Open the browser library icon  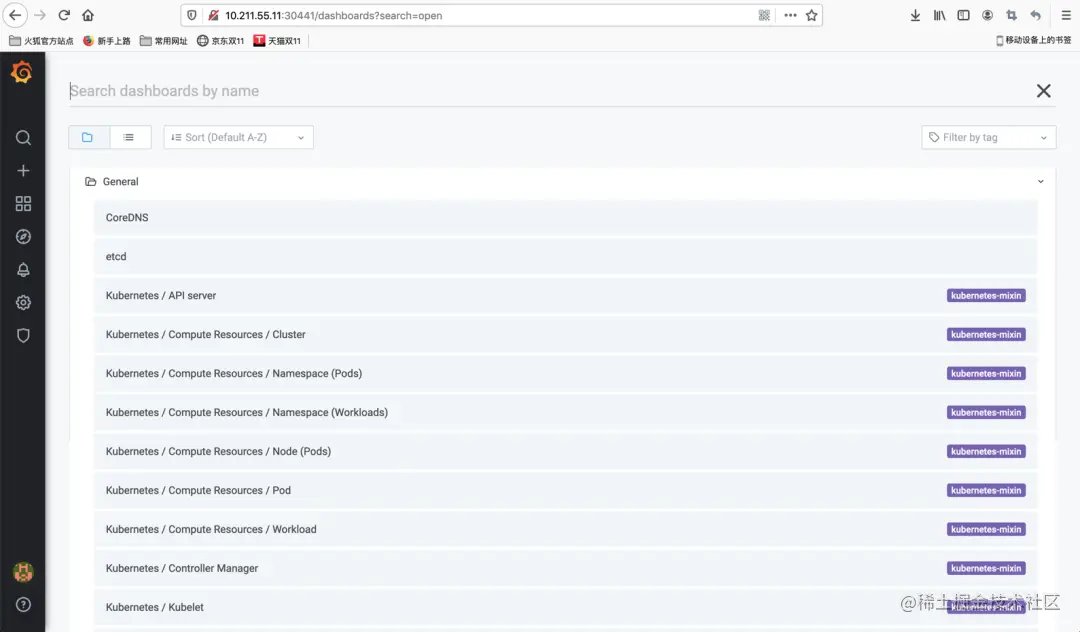click(939, 15)
